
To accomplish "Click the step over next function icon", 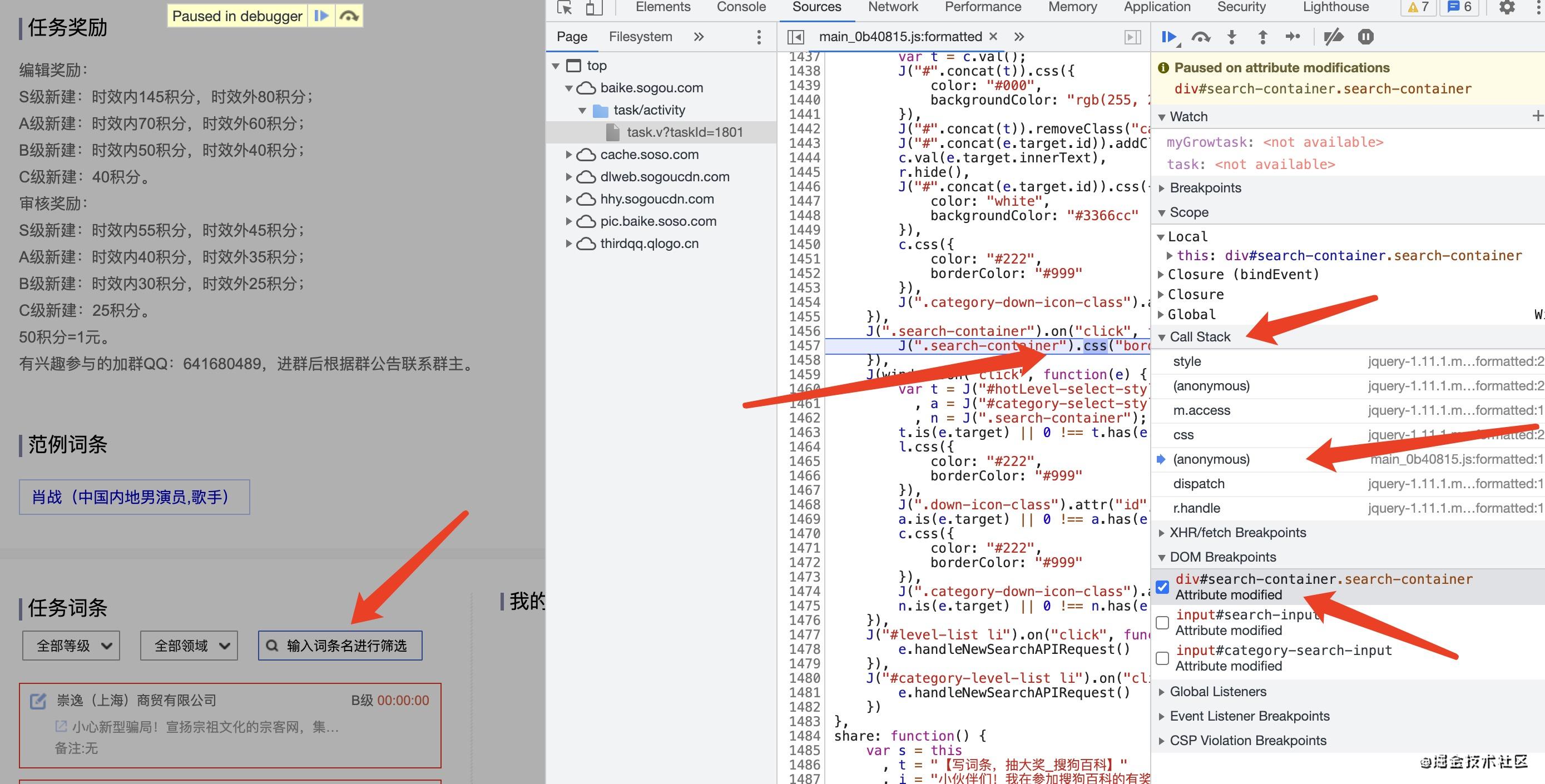I will click(x=1200, y=37).
